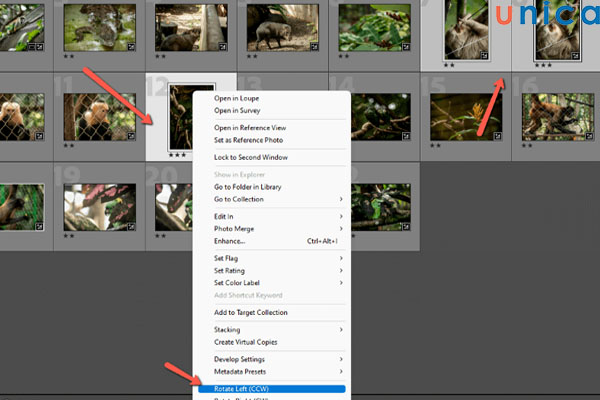Select the yellow flower thumbnail in cell 15
The height and width of the screenshot is (400, 600).
pyautogui.click(x=466, y=117)
